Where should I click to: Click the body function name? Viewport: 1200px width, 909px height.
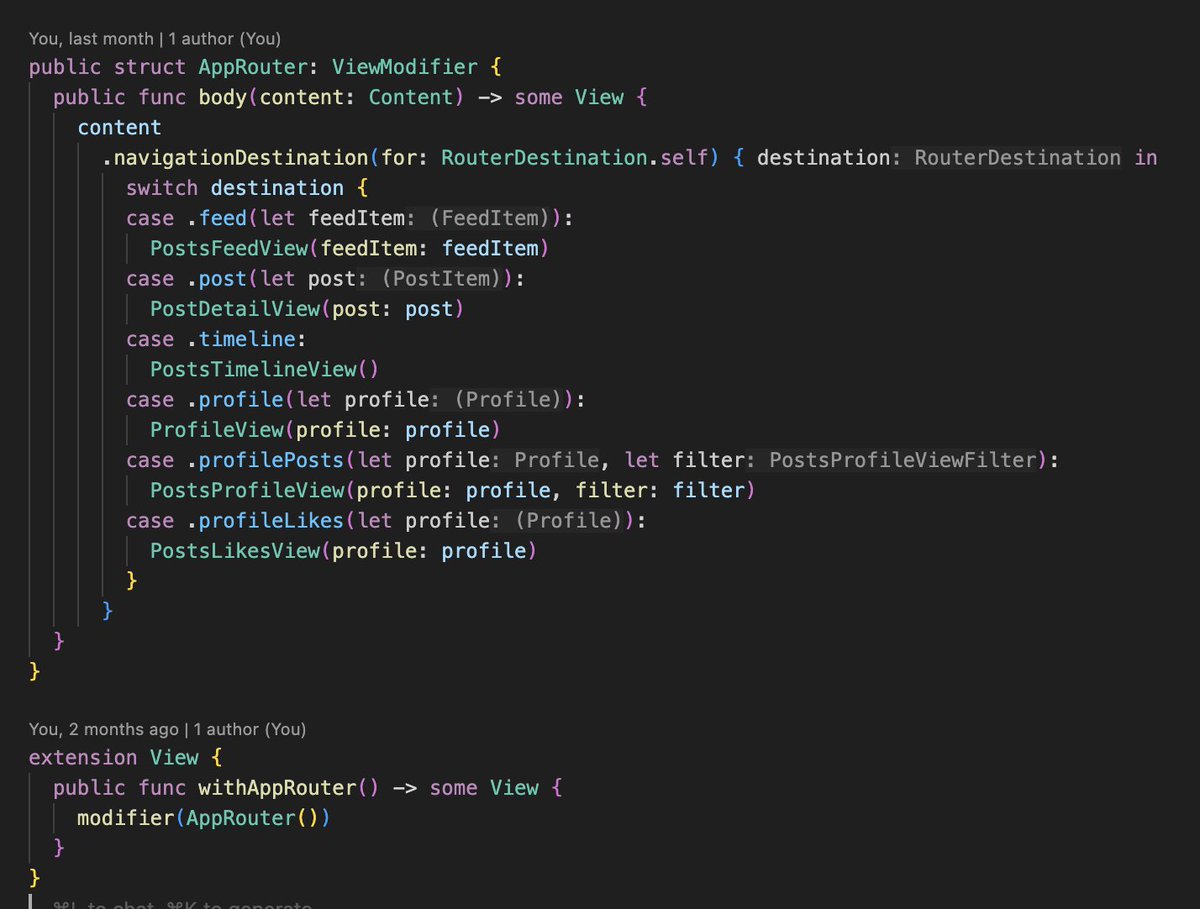click(223, 97)
